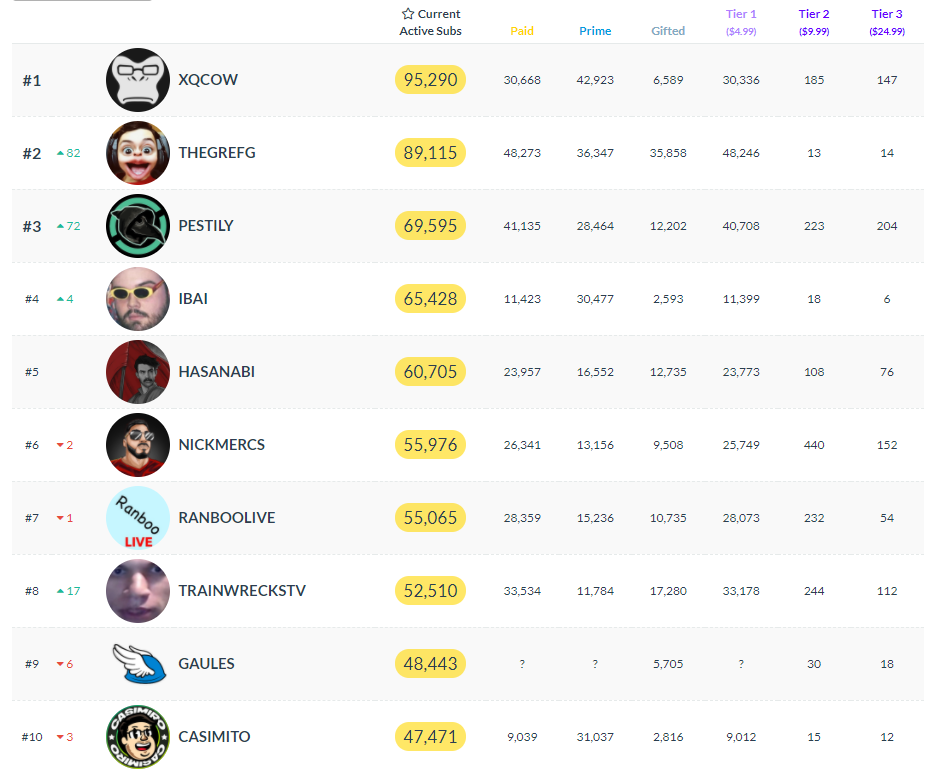Click TRAINWRECKSTV's profile thumbnail
The image size is (927, 771).
(138, 591)
